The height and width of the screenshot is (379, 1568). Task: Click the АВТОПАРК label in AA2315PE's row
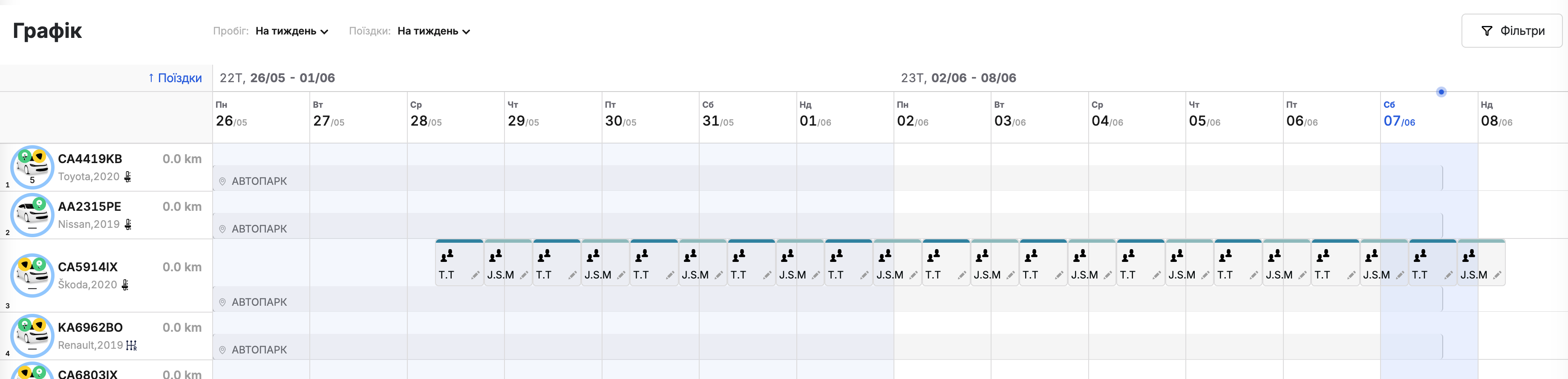[x=259, y=230]
